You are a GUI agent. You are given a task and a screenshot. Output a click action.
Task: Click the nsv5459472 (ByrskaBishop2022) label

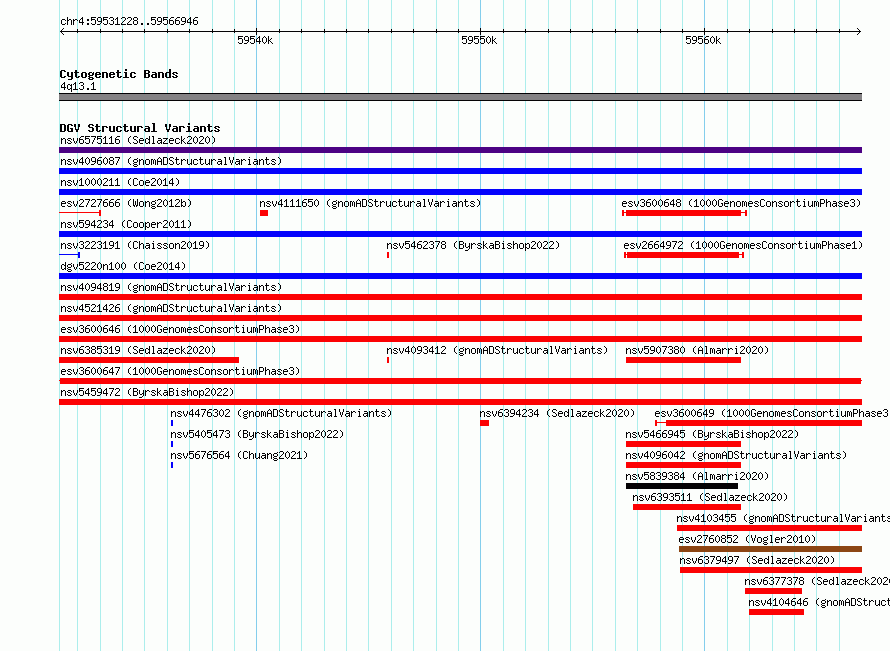point(147,392)
